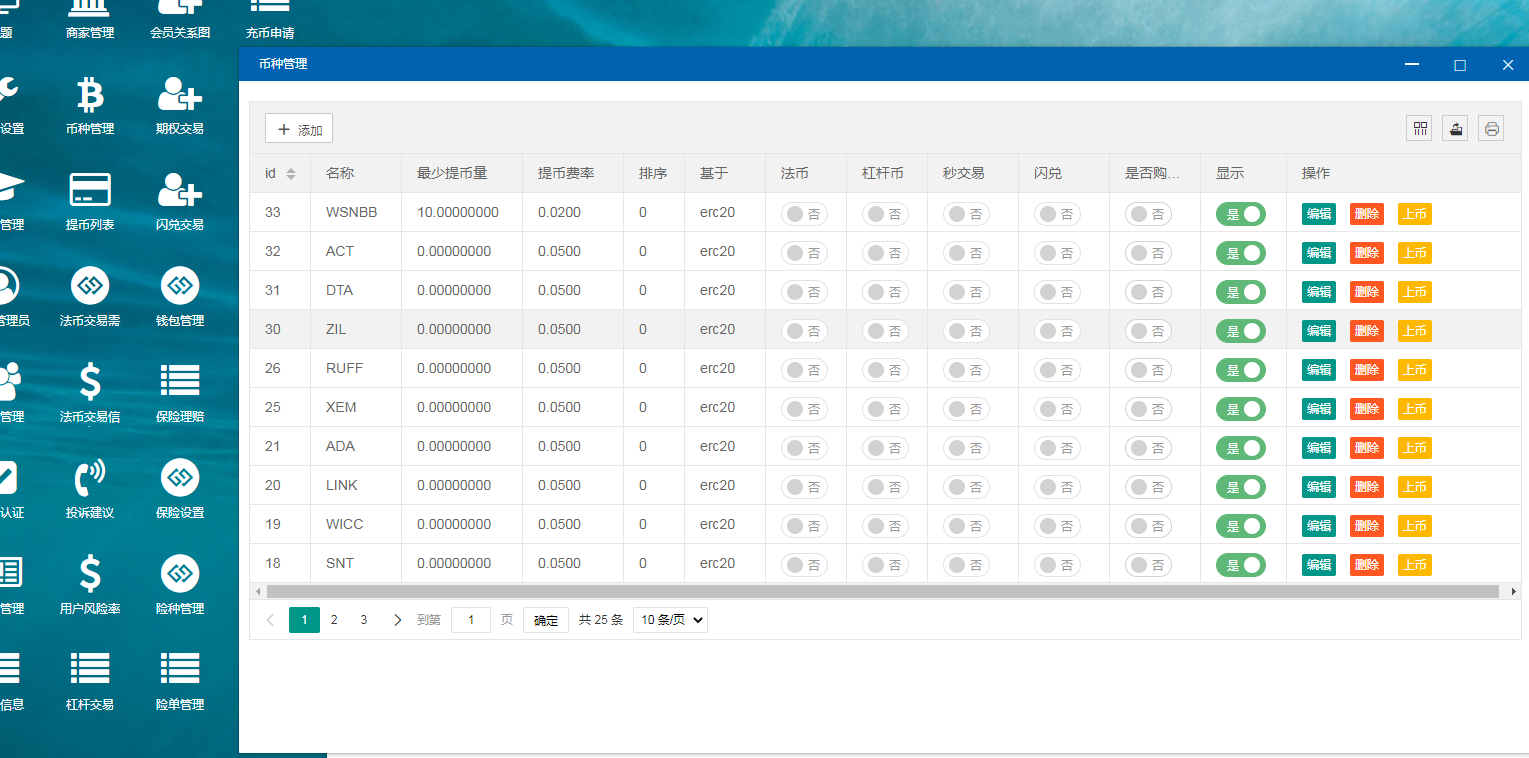Click the export table icon

[1455, 128]
